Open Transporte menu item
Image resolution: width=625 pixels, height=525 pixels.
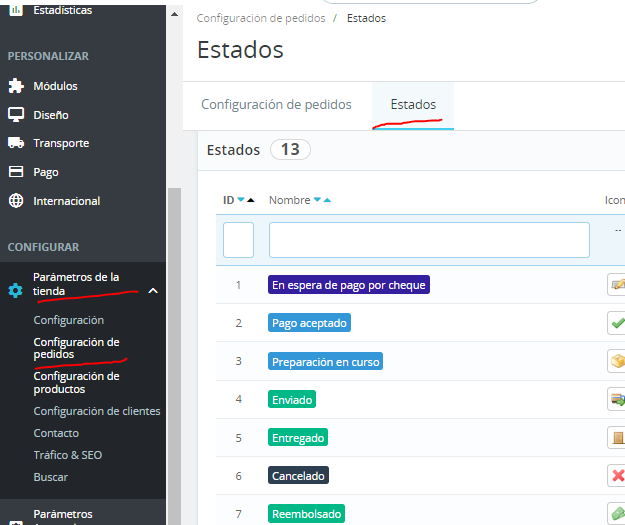tap(61, 143)
